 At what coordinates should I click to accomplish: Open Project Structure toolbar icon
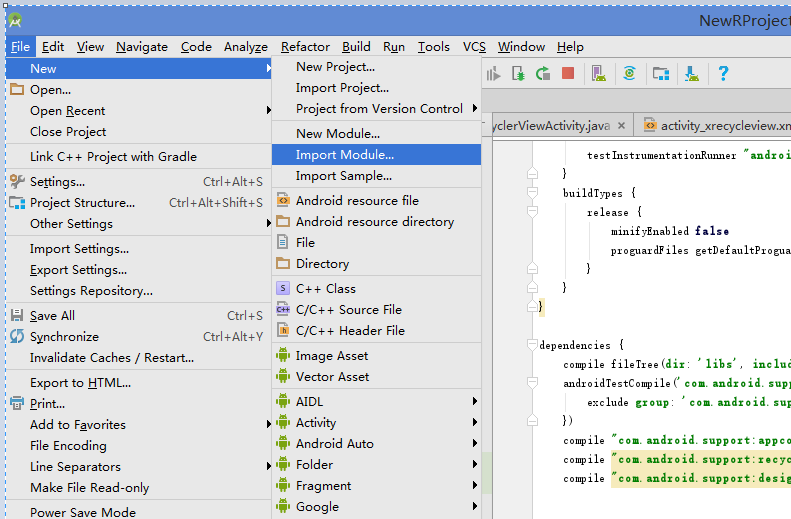coord(660,73)
